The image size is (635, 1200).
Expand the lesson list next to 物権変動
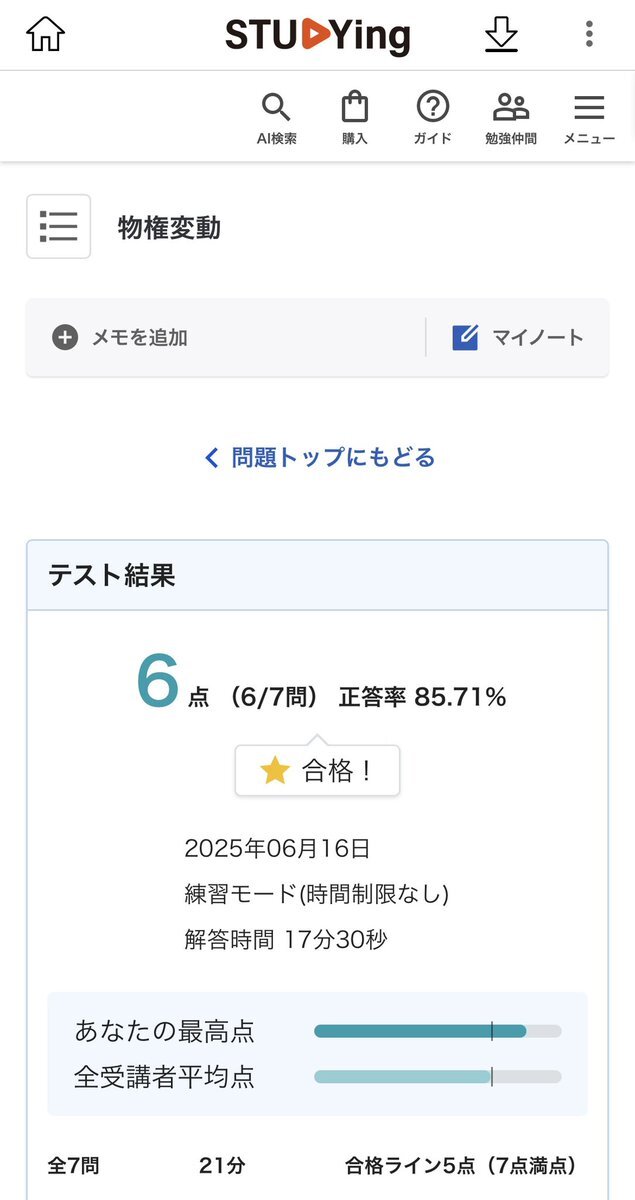[x=58, y=227]
